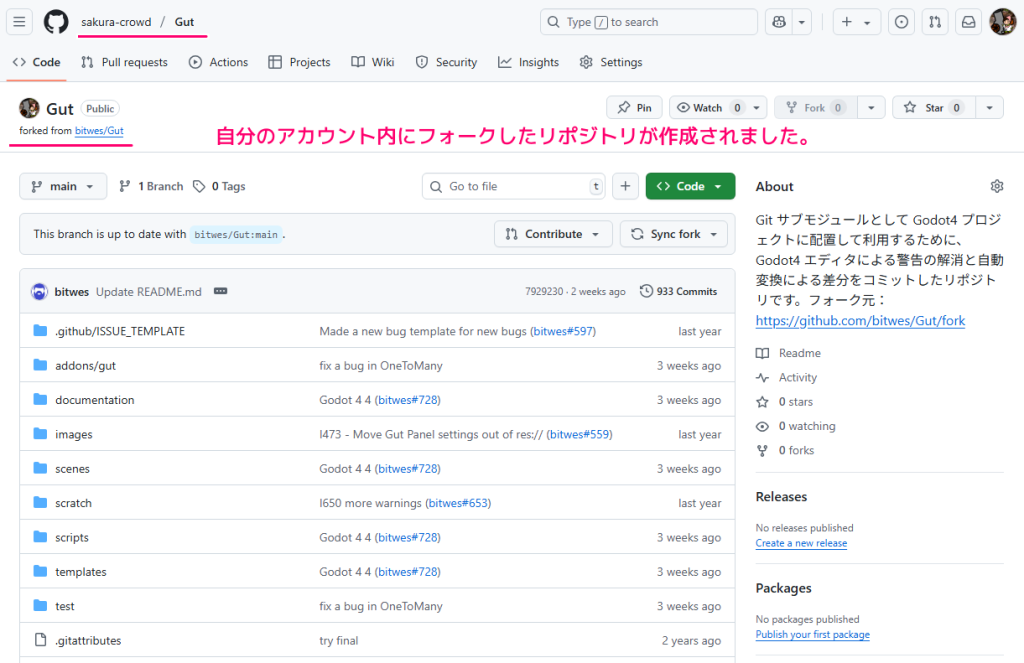Screen dimensions: 1024x663
Task: Jump to Readme from About sidebar
Action: pos(788,353)
